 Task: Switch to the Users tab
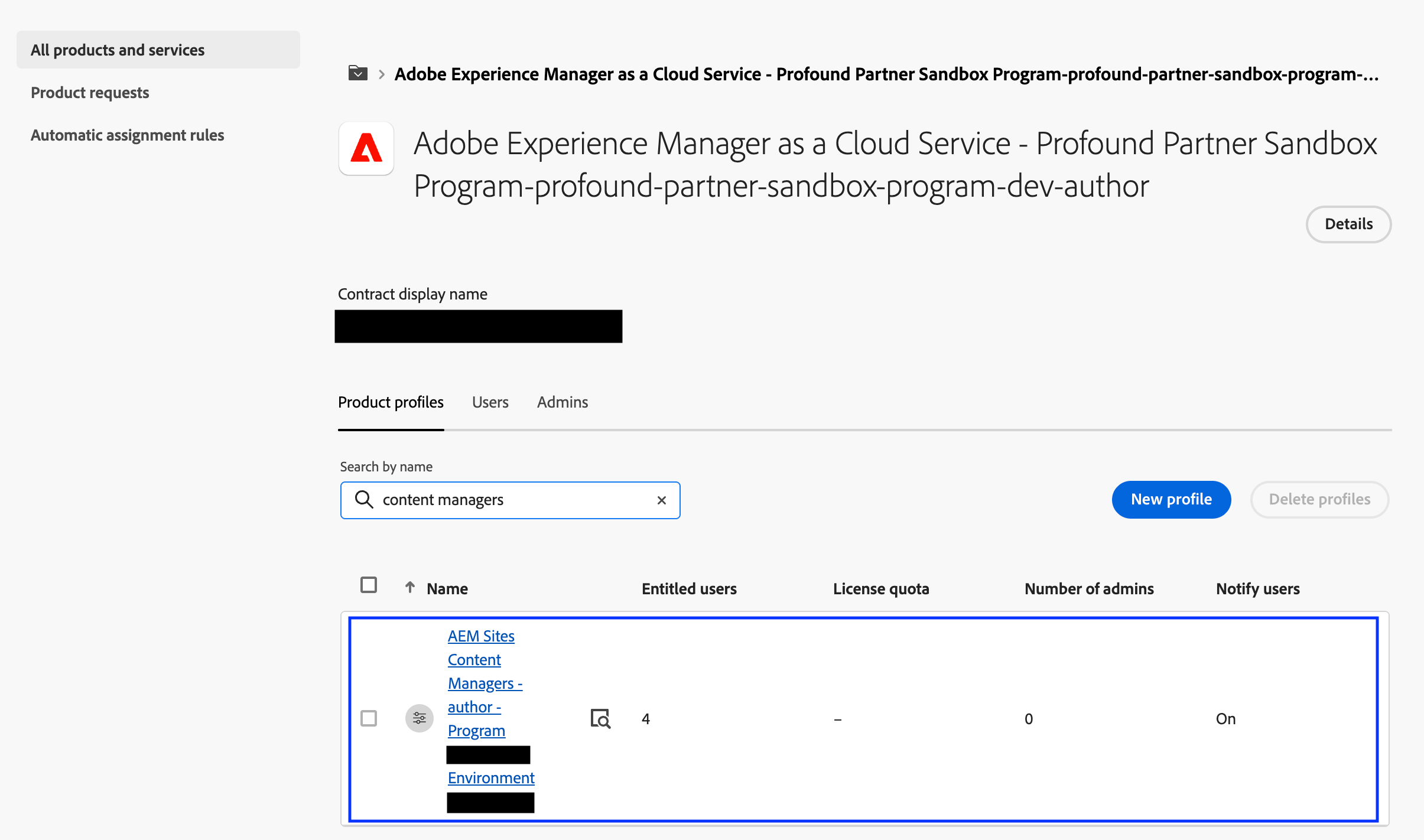490,402
